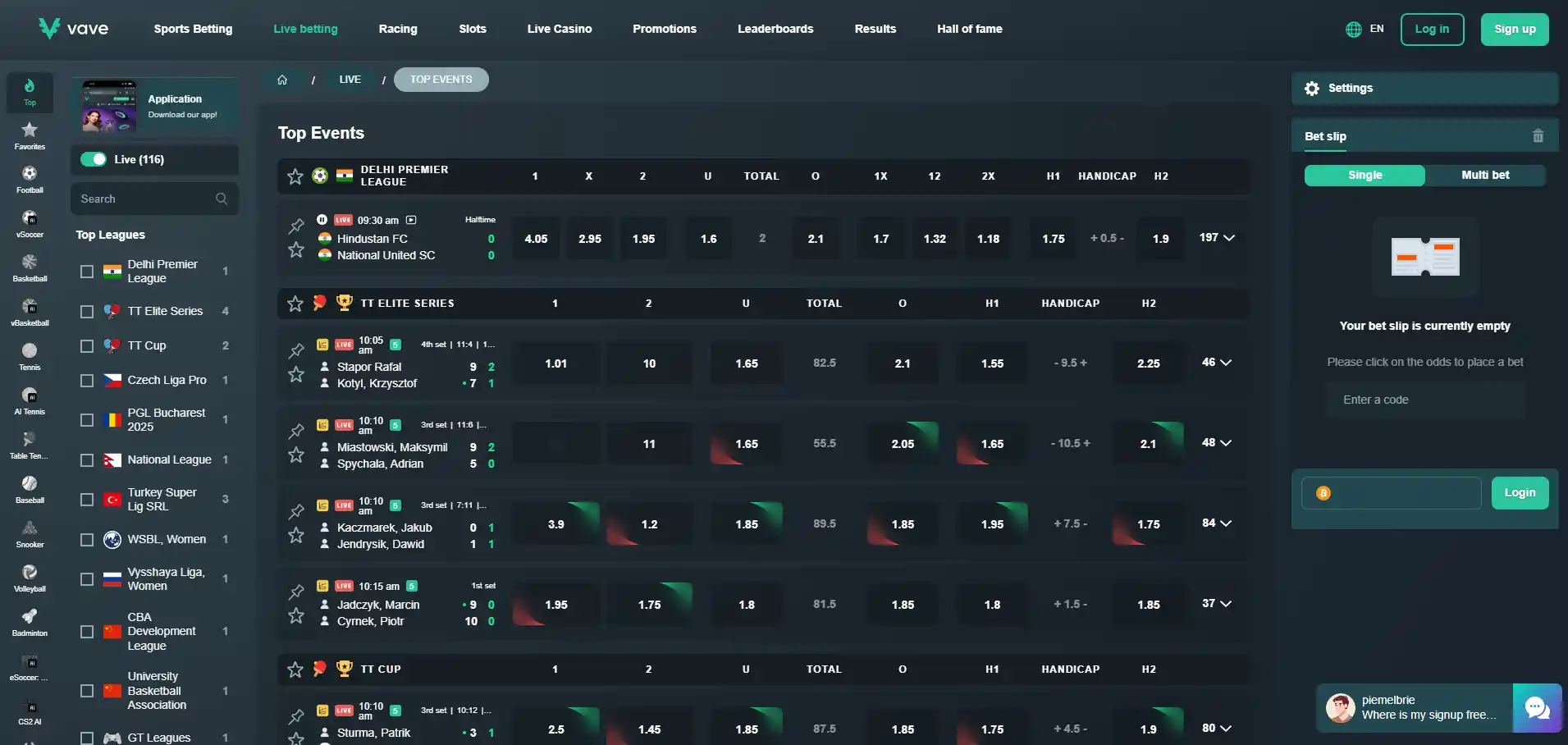Open Live betting menu

(x=306, y=29)
